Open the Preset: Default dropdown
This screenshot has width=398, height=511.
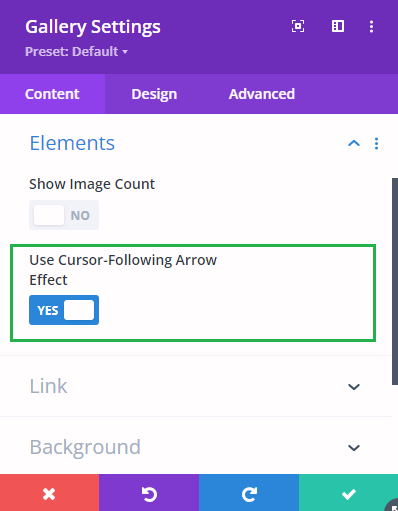pyautogui.click(x=76, y=52)
